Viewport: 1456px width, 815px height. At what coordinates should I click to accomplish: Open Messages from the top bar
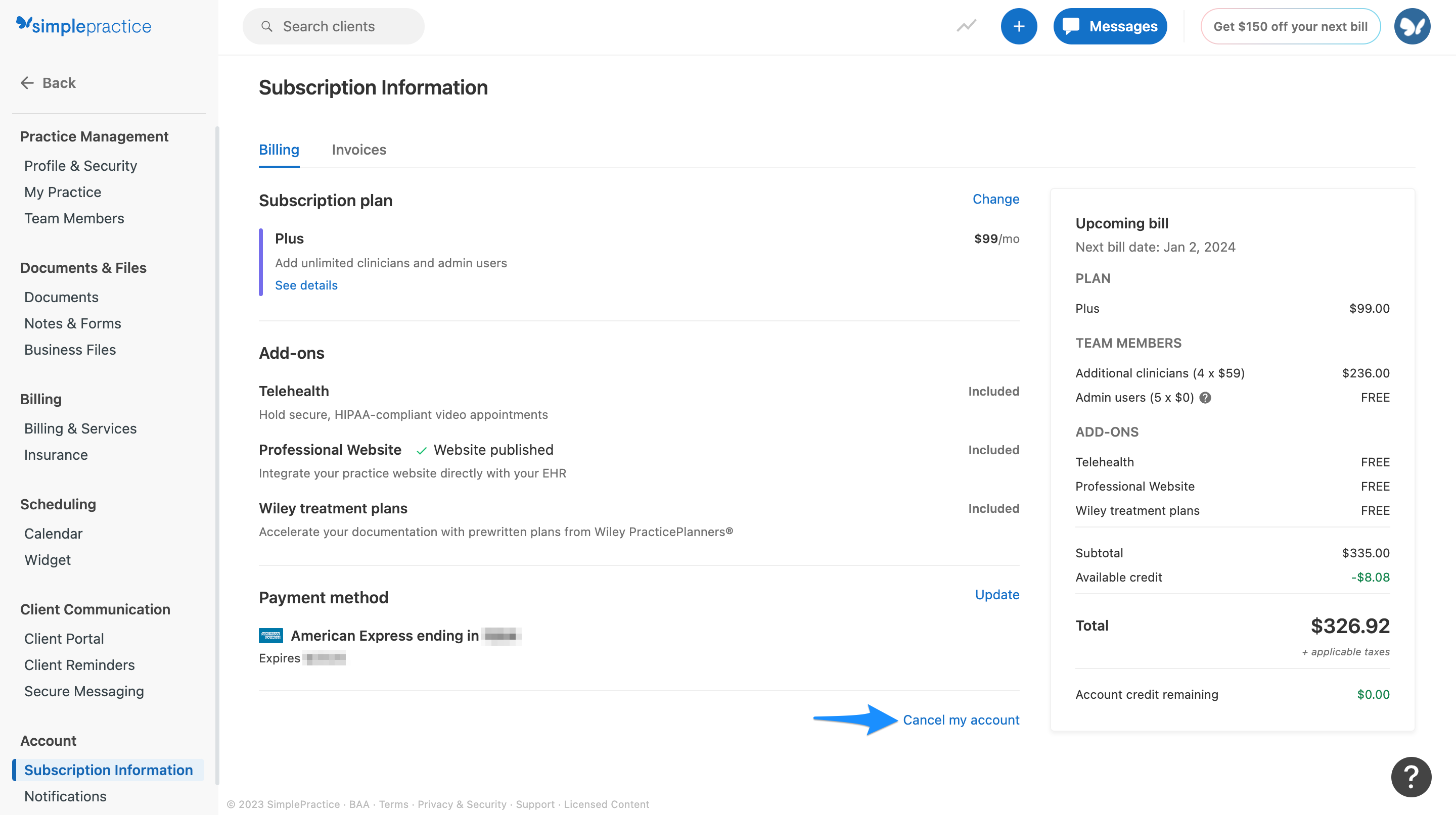(x=1110, y=27)
